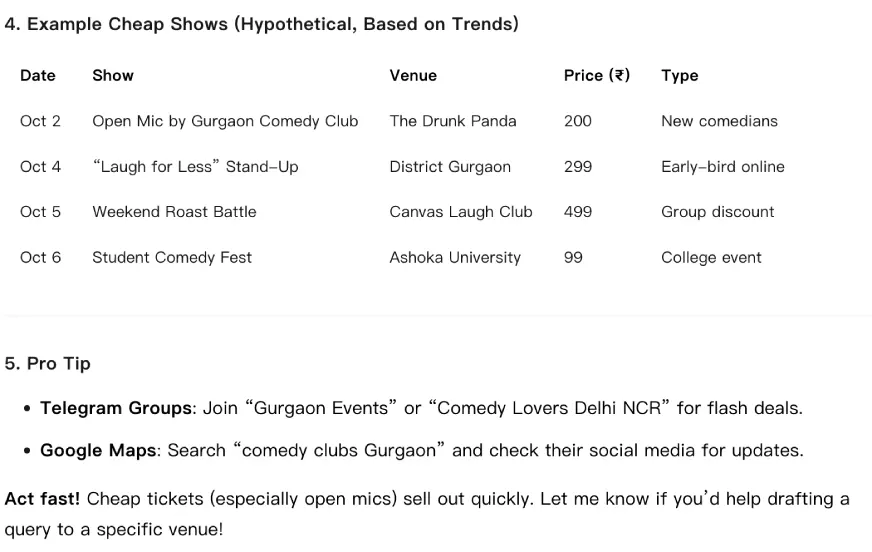Click "Canvas Laugh Club" venue cell
The image size is (872, 552).
[x=461, y=212]
